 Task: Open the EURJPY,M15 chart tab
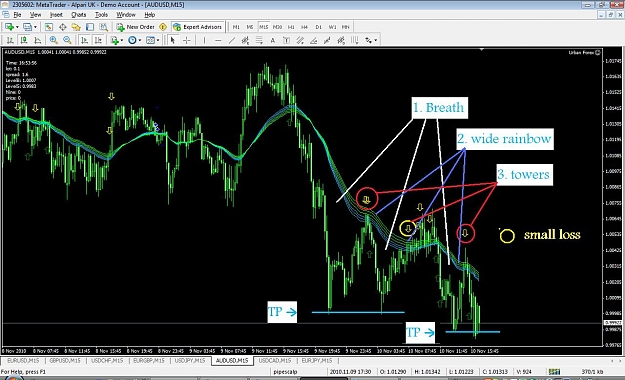316,360
